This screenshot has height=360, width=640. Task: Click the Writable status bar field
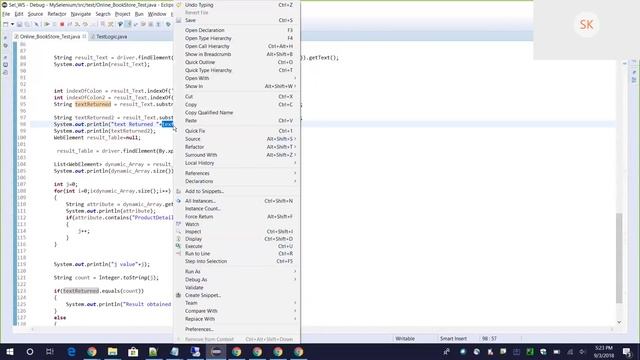(x=405, y=338)
